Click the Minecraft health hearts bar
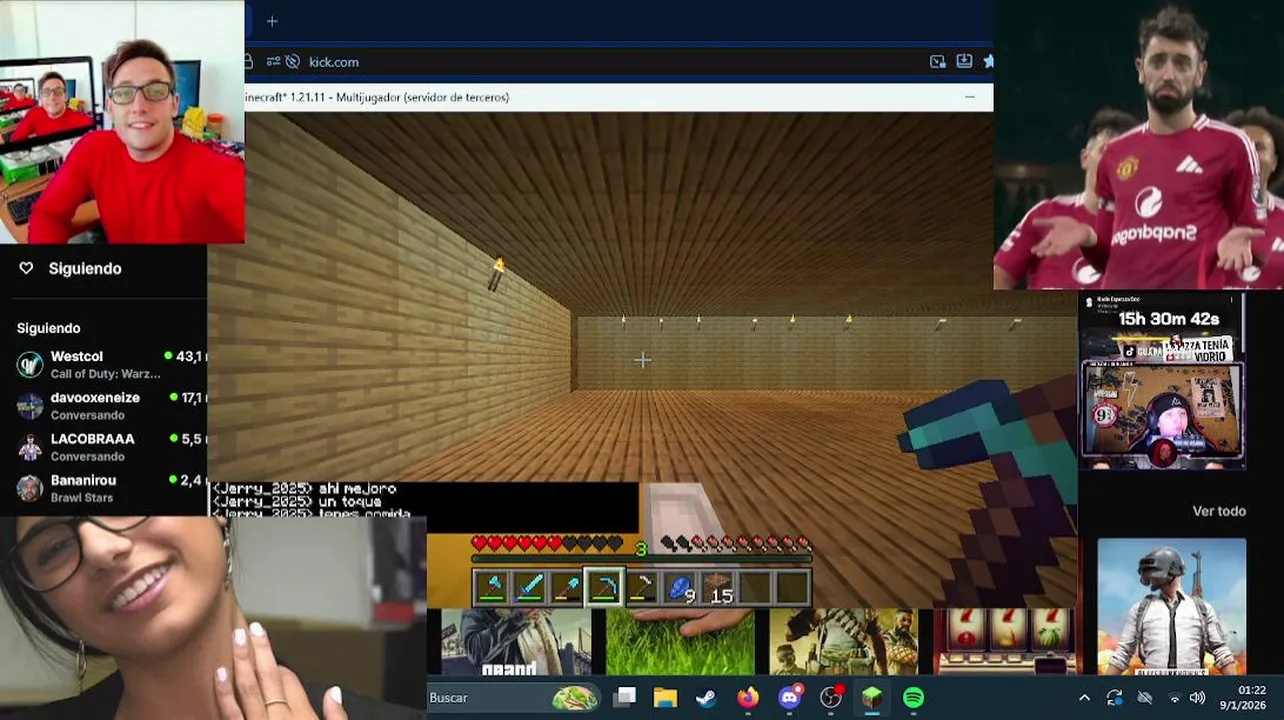 click(547, 543)
